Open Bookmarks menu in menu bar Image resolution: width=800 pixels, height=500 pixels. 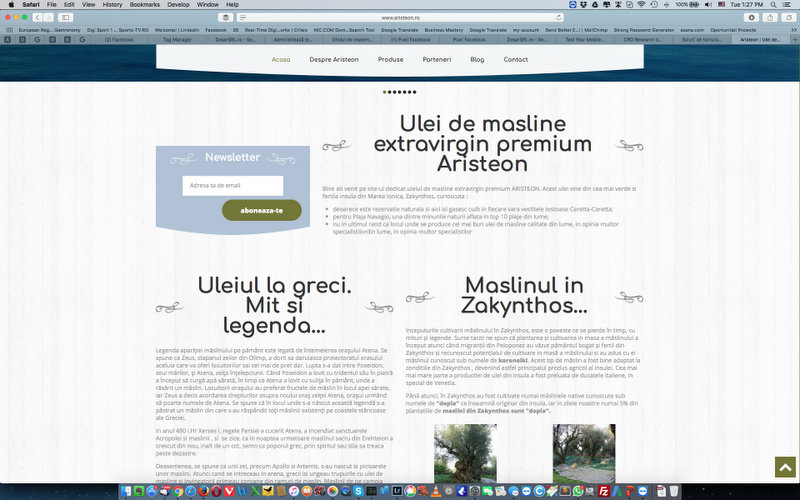[x=144, y=4]
